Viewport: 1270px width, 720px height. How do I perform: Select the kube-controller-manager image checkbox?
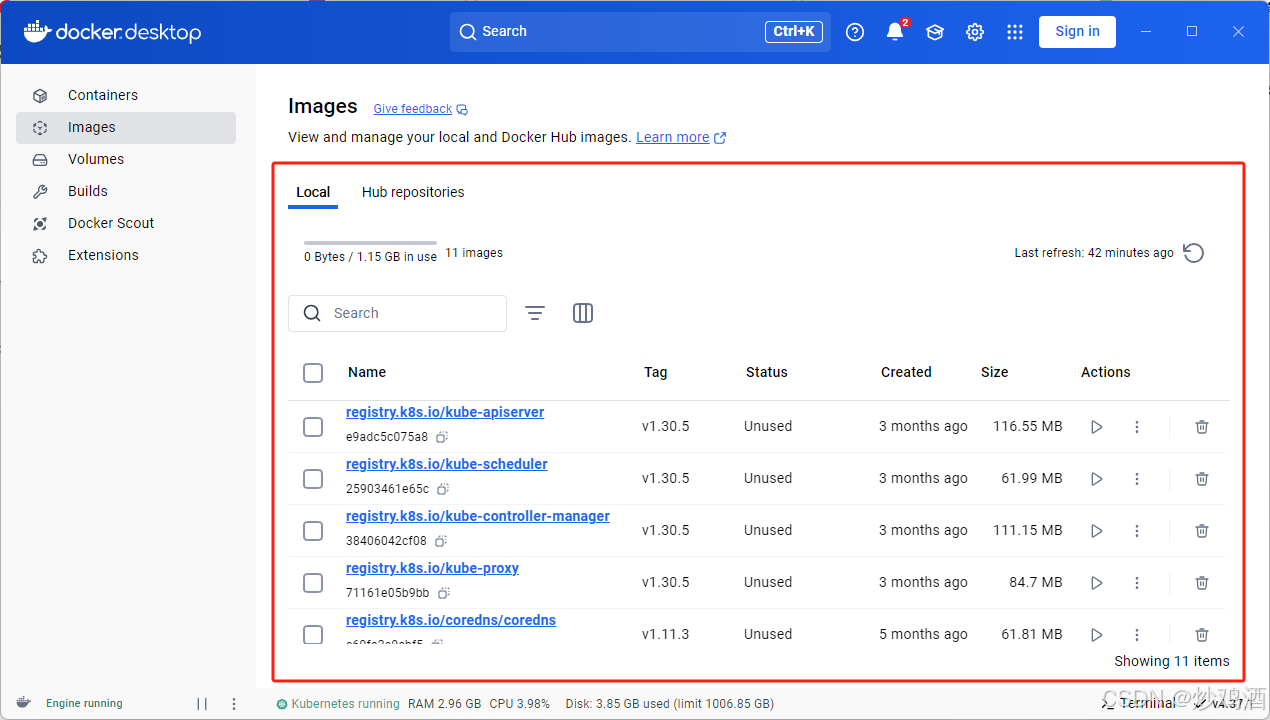[x=313, y=531]
